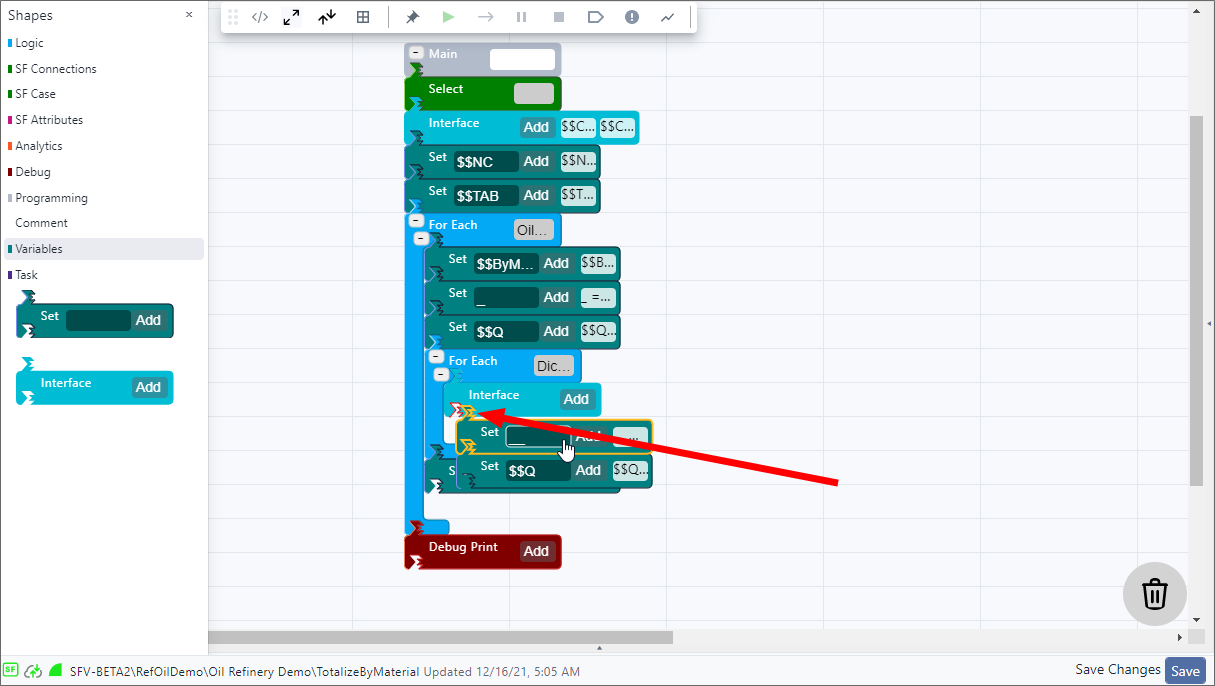
Task: Click Add on the Debug Print block
Action: tap(536, 551)
